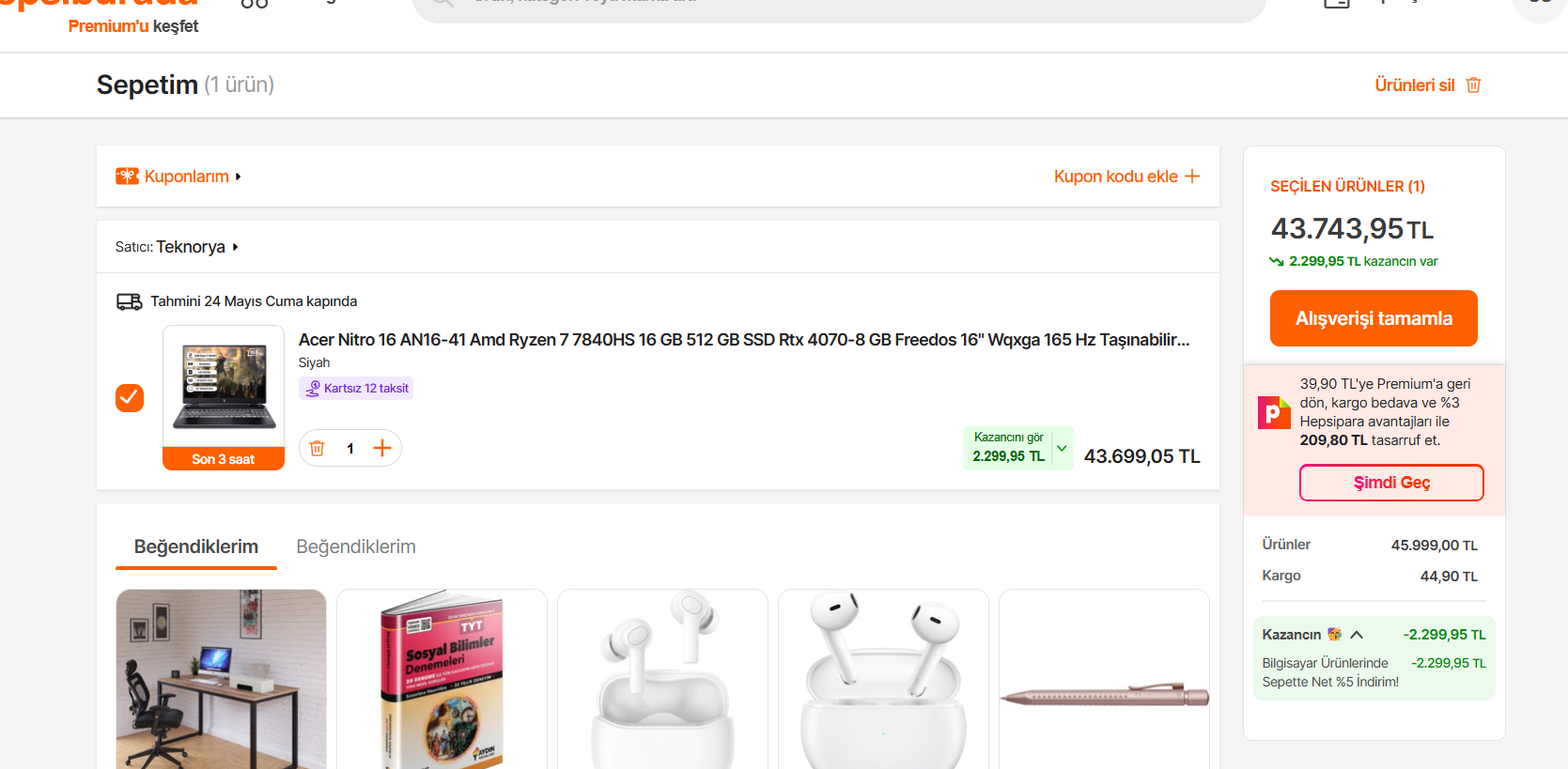Viewport: 1568px width, 769px height.
Task: Click the Kazancın emoji icon in summary
Action: 1334,635
